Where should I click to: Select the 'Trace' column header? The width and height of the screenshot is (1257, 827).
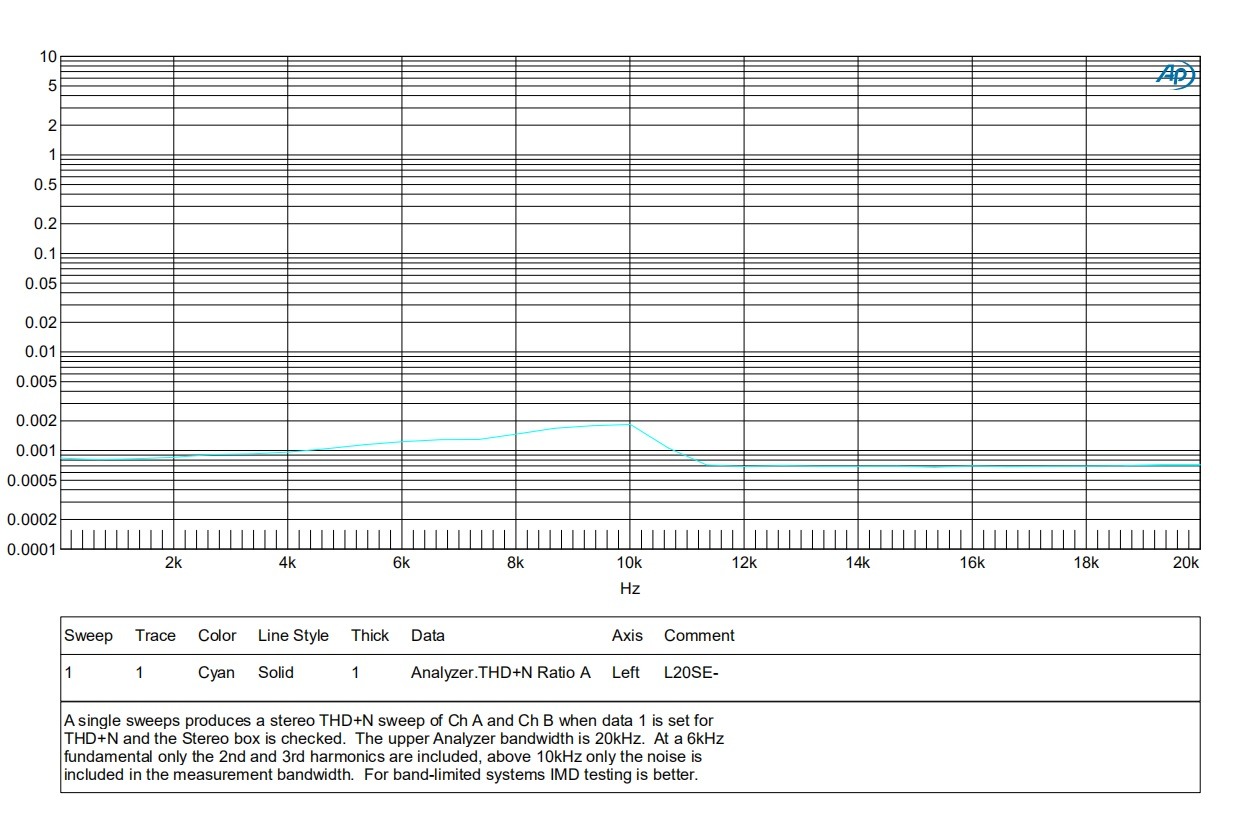[x=155, y=636]
